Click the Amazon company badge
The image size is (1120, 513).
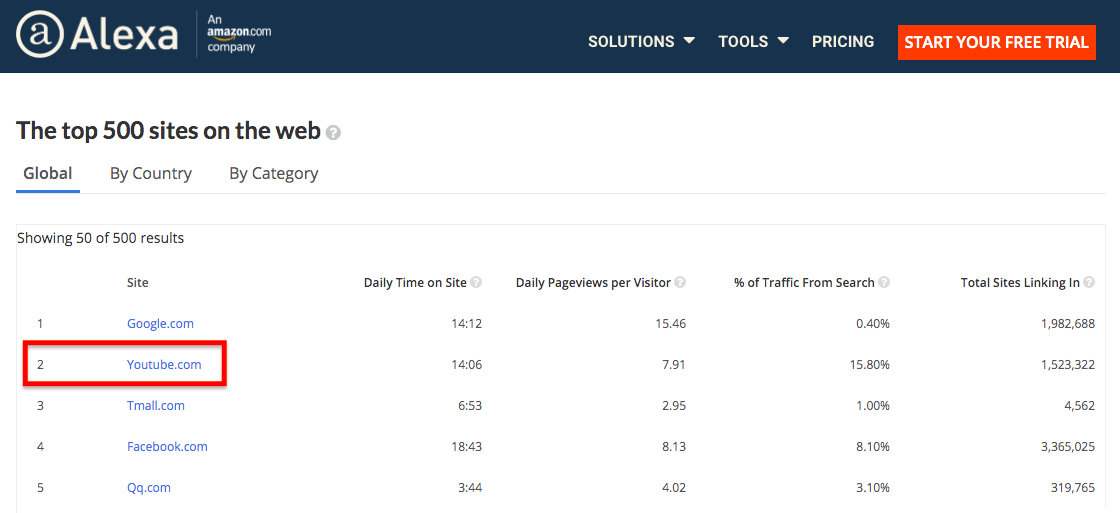(239, 34)
